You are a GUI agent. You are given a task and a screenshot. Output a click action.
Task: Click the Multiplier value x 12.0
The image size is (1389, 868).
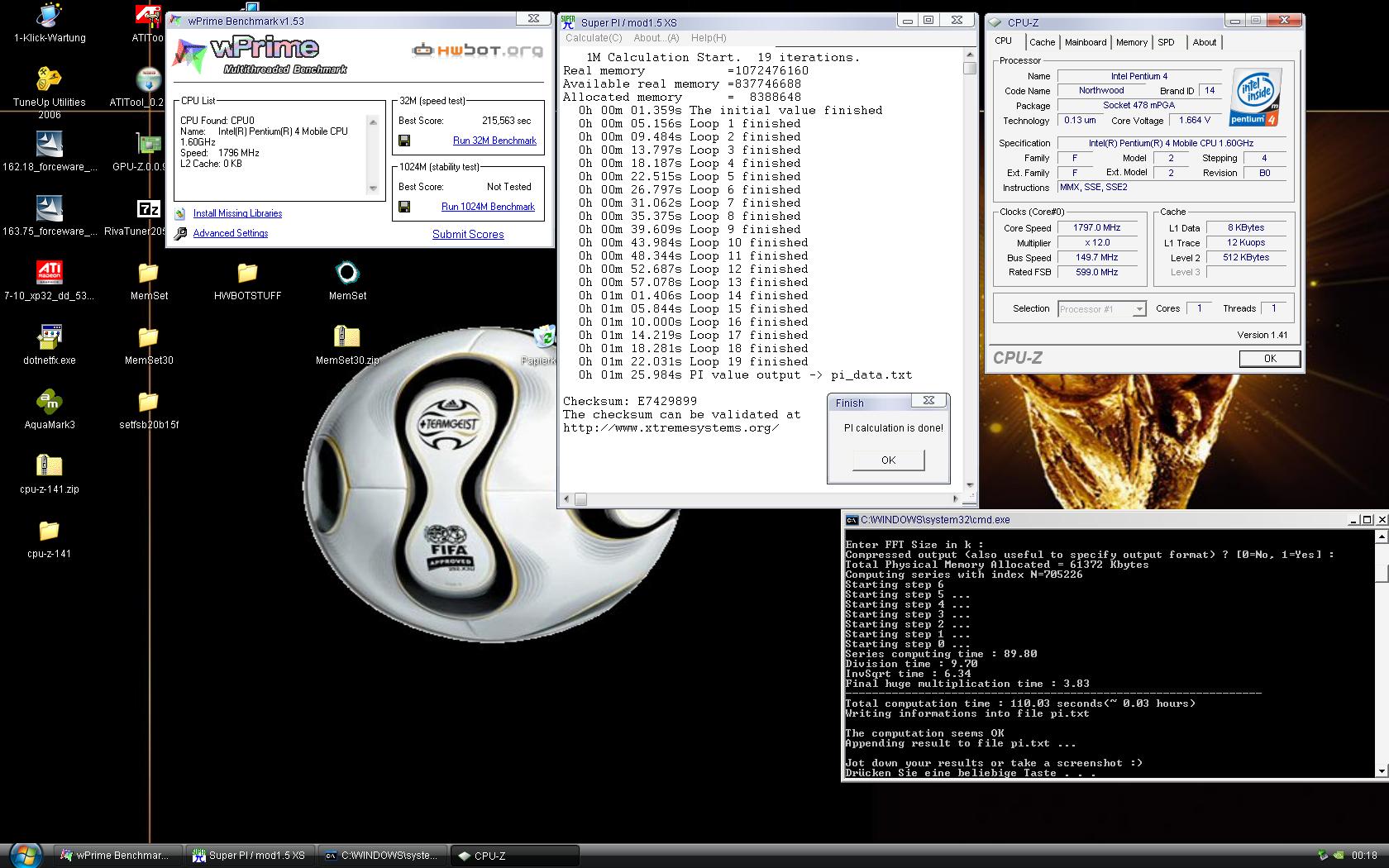(1098, 242)
